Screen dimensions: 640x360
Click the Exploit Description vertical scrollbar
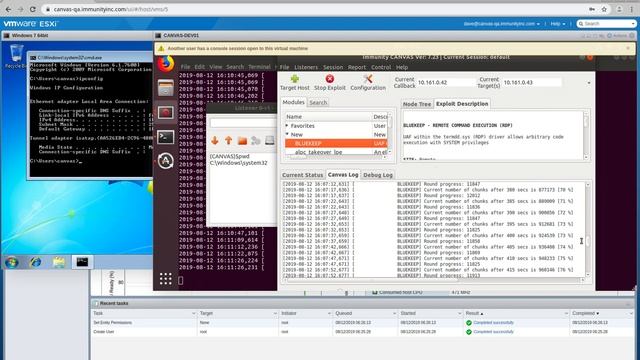point(586,136)
